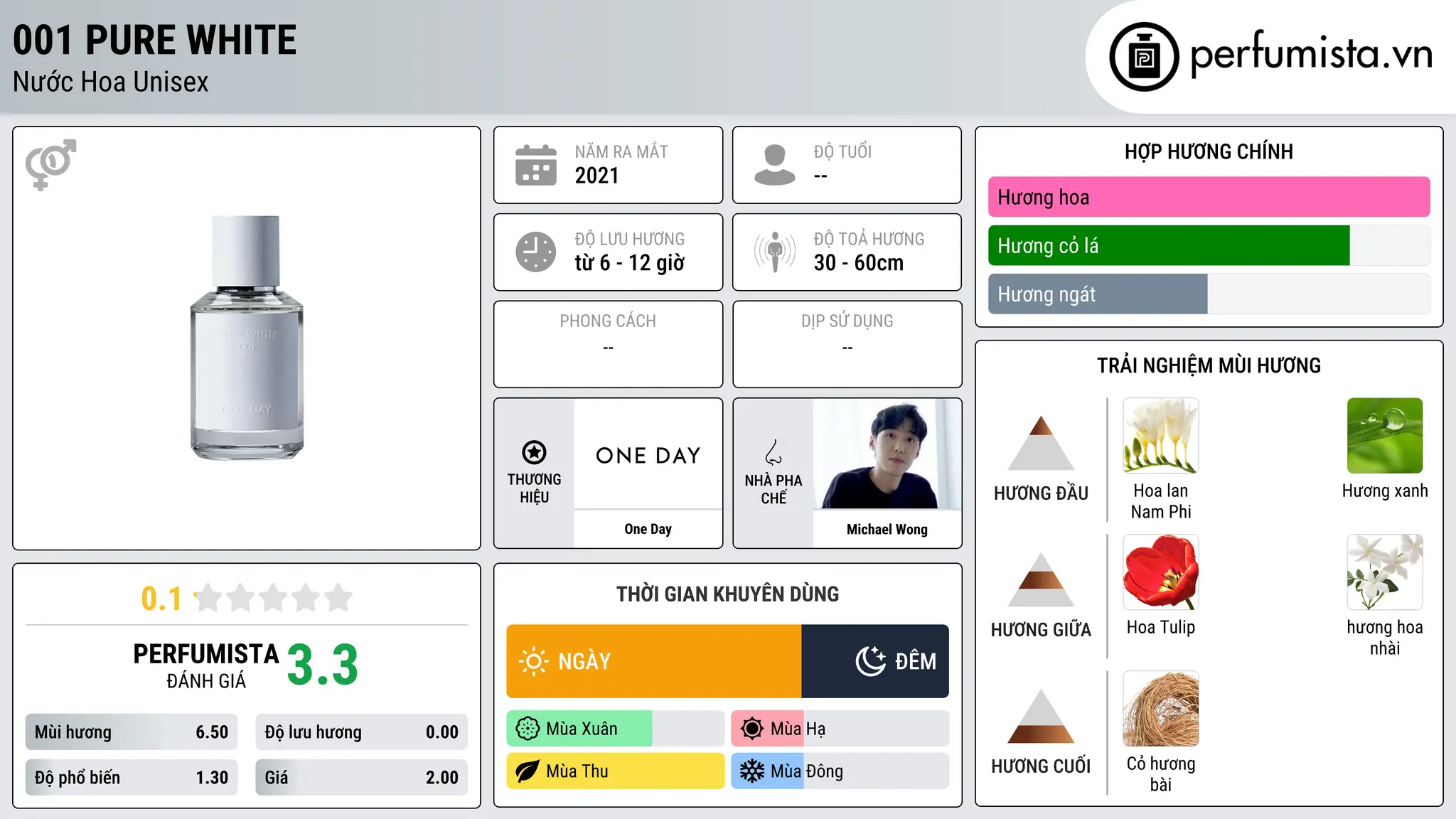Click the Hương cuối pyramid icon

(x=1041, y=715)
